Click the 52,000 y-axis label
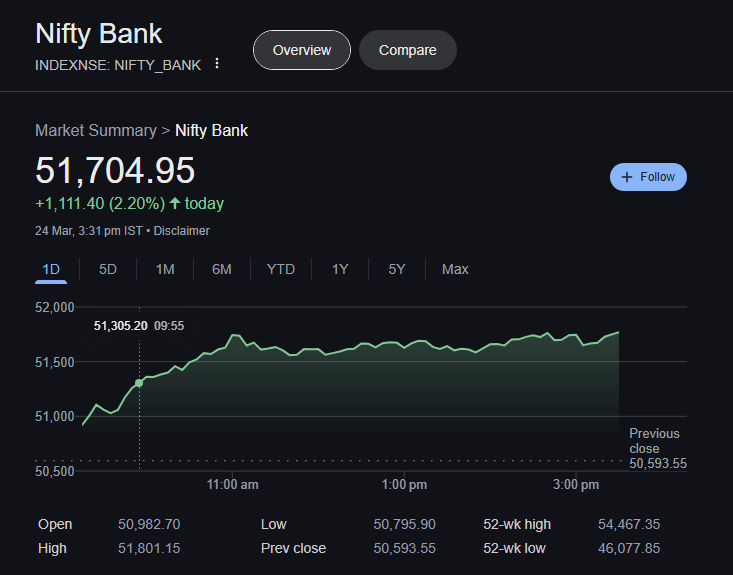Image resolution: width=733 pixels, height=575 pixels. click(x=55, y=307)
